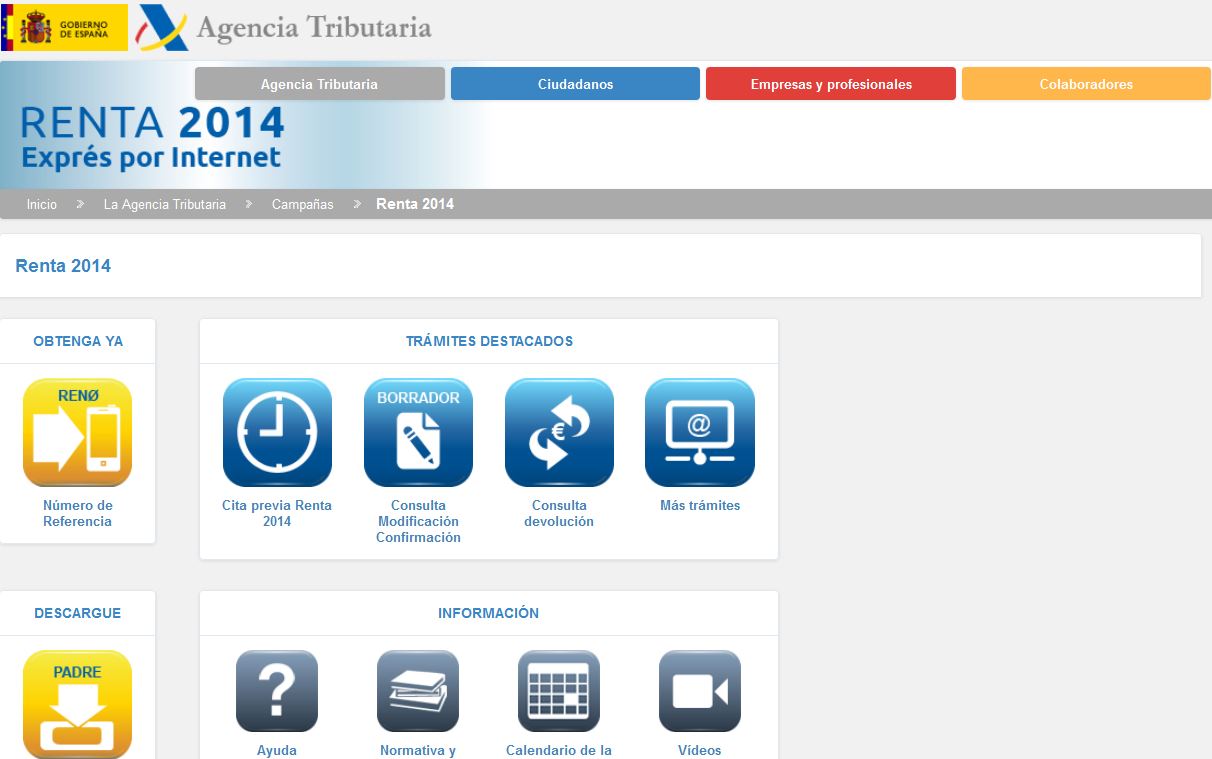Click the Gobierno de España logo
This screenshot has width=1212, height=759.
[64, 27]
